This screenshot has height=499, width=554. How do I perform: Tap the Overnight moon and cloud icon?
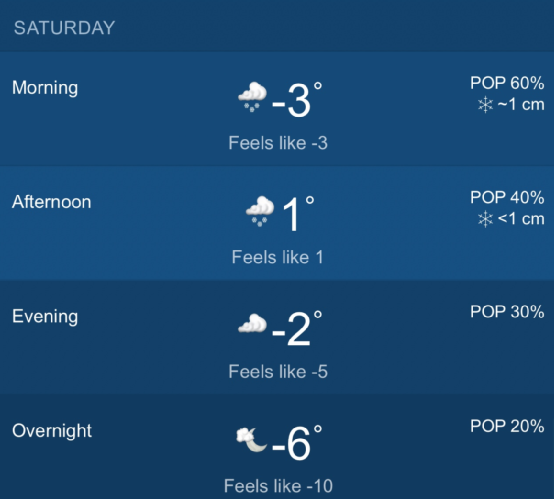pos(251,439)
